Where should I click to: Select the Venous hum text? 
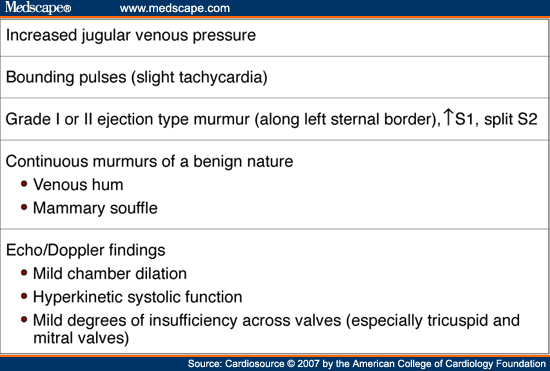pyautogui.click(x=78, y=185)
